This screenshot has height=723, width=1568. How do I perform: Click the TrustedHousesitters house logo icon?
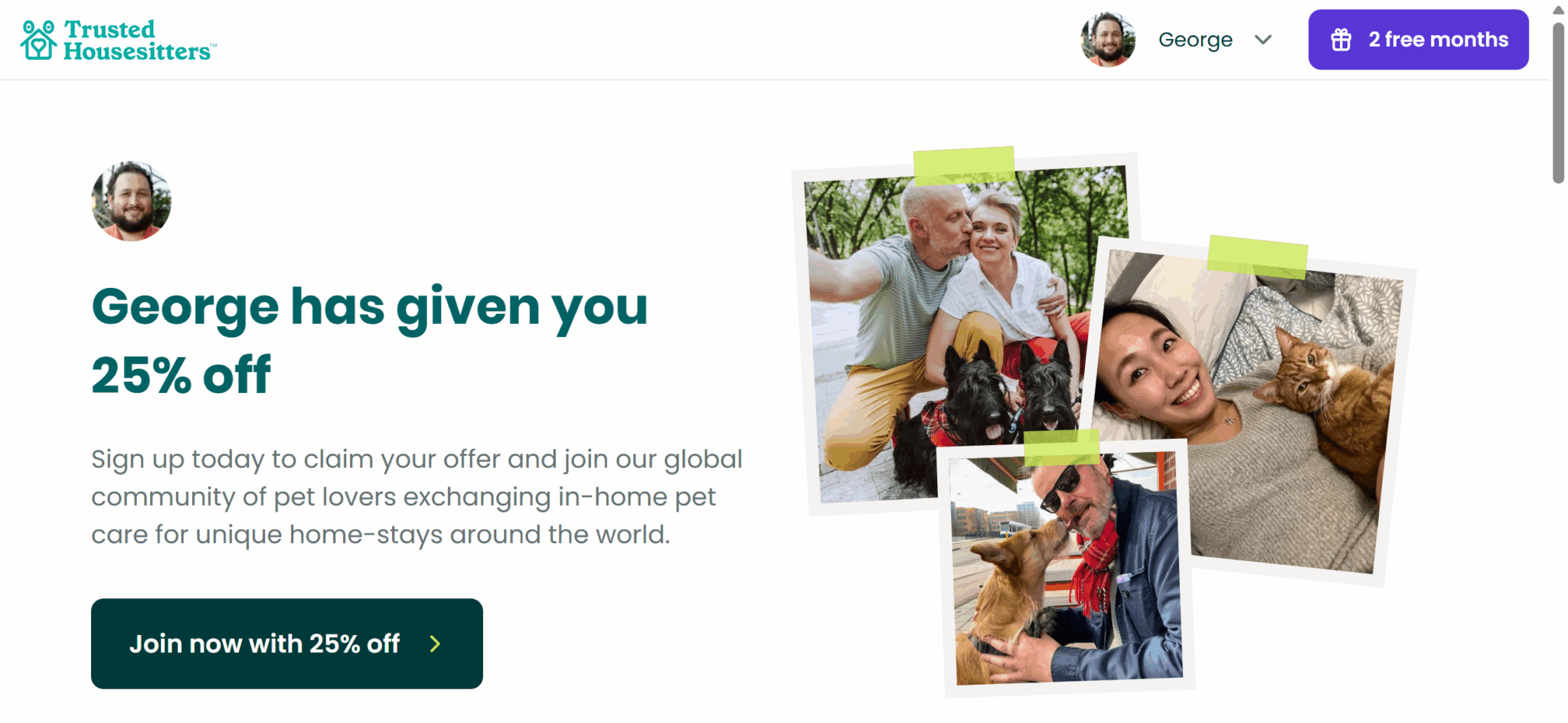[38, 40]
